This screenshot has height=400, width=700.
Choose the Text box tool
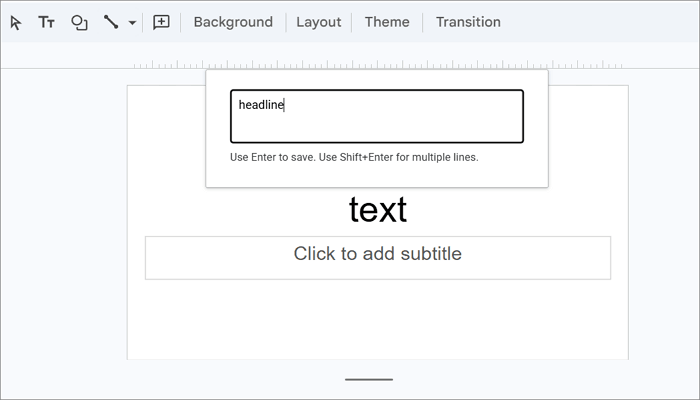pos(46,22)
